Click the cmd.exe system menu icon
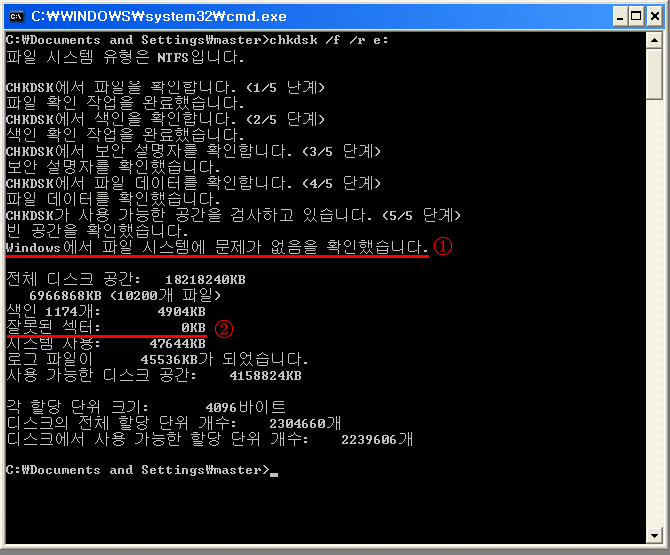 coord(17,16)
